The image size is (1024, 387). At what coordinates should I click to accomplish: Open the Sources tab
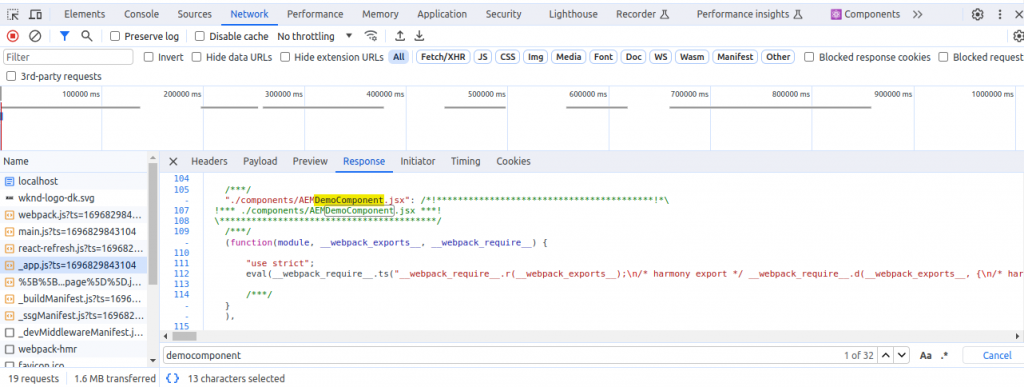pos(195,14)
